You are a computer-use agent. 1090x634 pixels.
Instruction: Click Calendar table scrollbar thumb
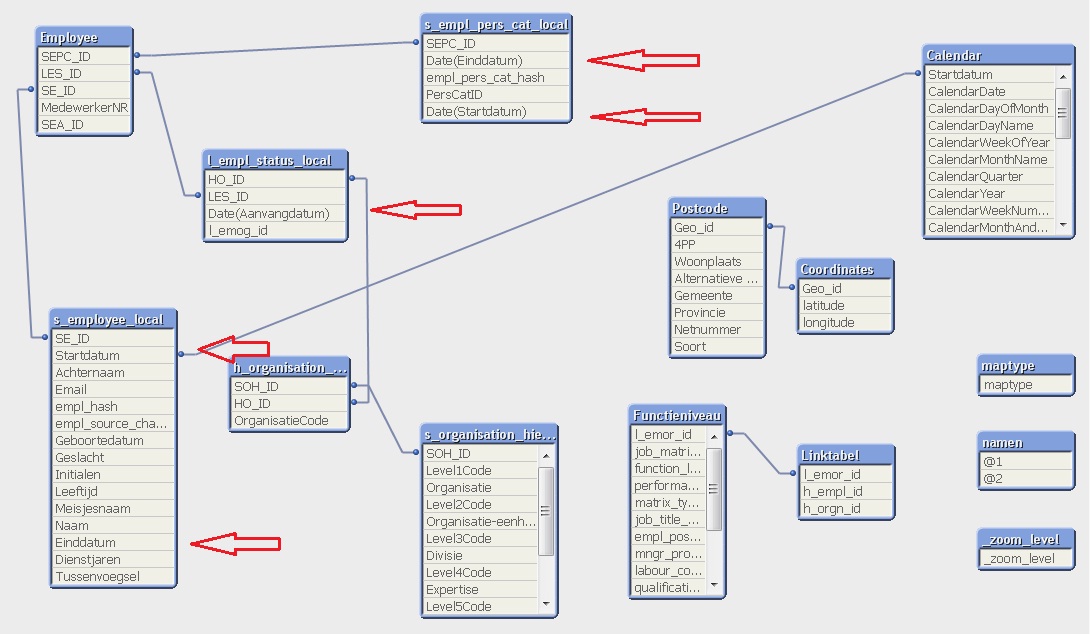point(1064,113)
